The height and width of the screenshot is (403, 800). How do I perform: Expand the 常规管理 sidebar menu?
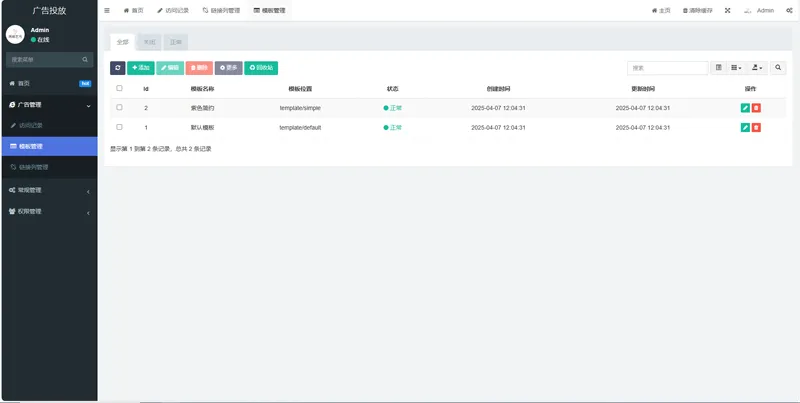point(48,190)
